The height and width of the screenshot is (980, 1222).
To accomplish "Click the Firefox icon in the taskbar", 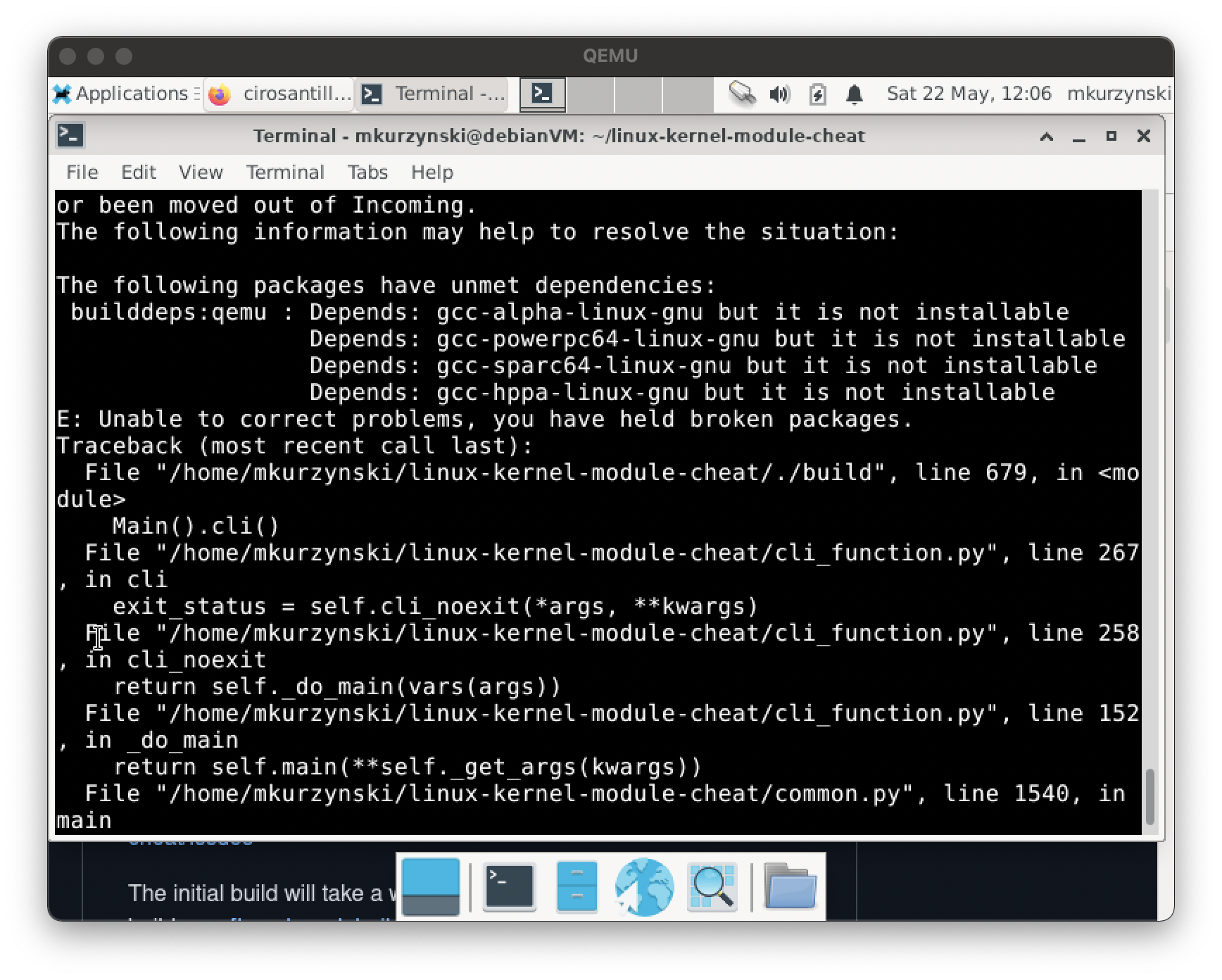I will point(220,94).
